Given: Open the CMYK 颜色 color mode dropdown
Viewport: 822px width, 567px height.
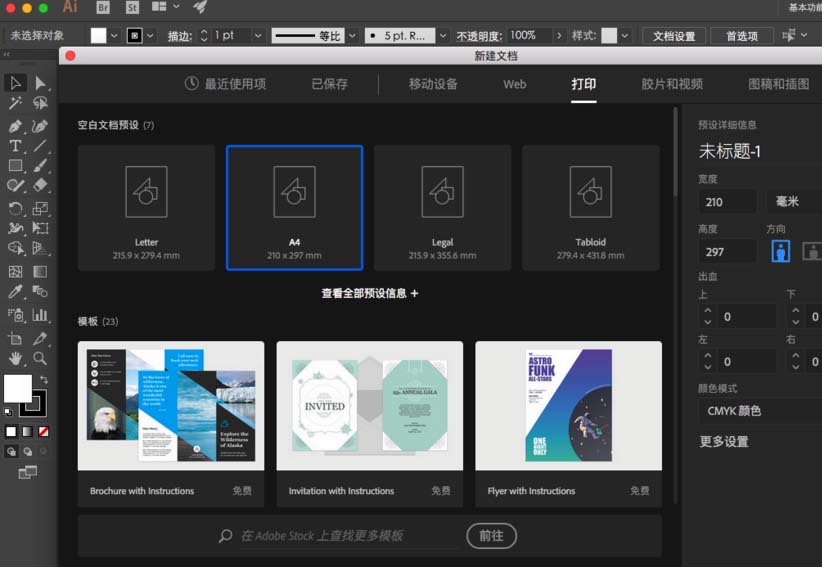Looking at the screenshot, I should (760, 411).
